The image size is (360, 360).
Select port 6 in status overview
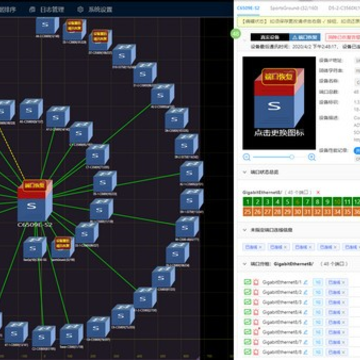(297, 202)
